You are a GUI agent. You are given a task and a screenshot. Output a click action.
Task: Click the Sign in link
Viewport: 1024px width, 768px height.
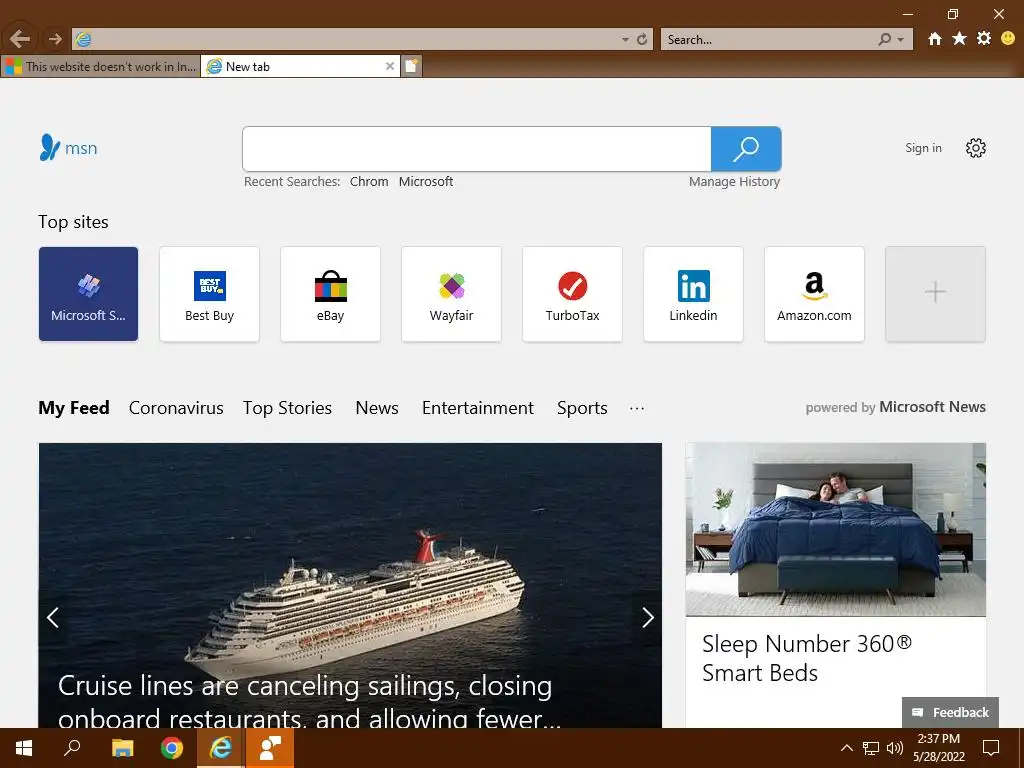[x=923, y=148]
